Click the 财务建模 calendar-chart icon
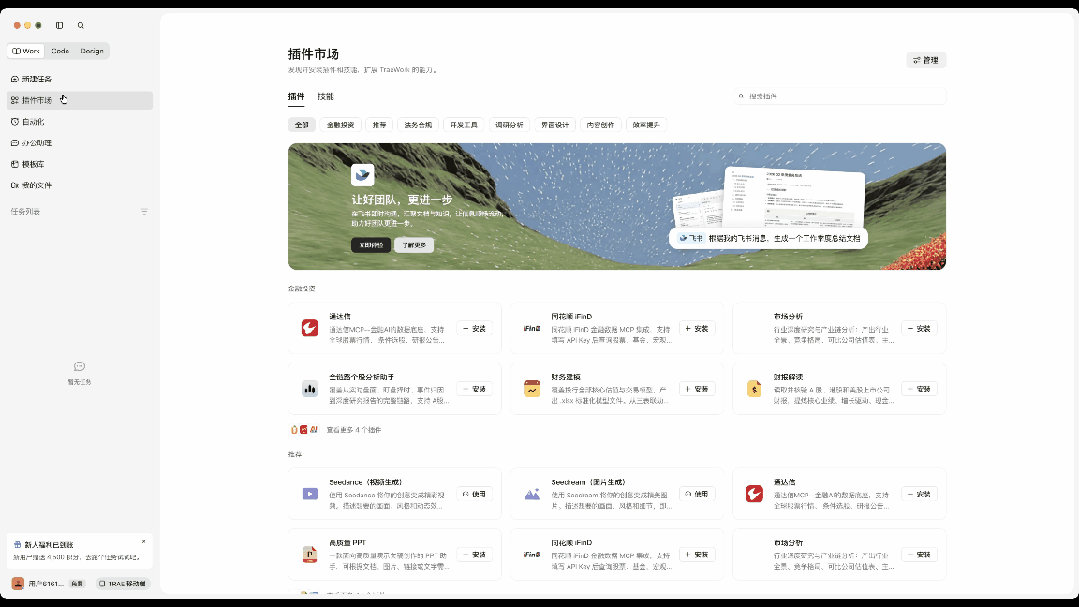 [x=532, y=389]
